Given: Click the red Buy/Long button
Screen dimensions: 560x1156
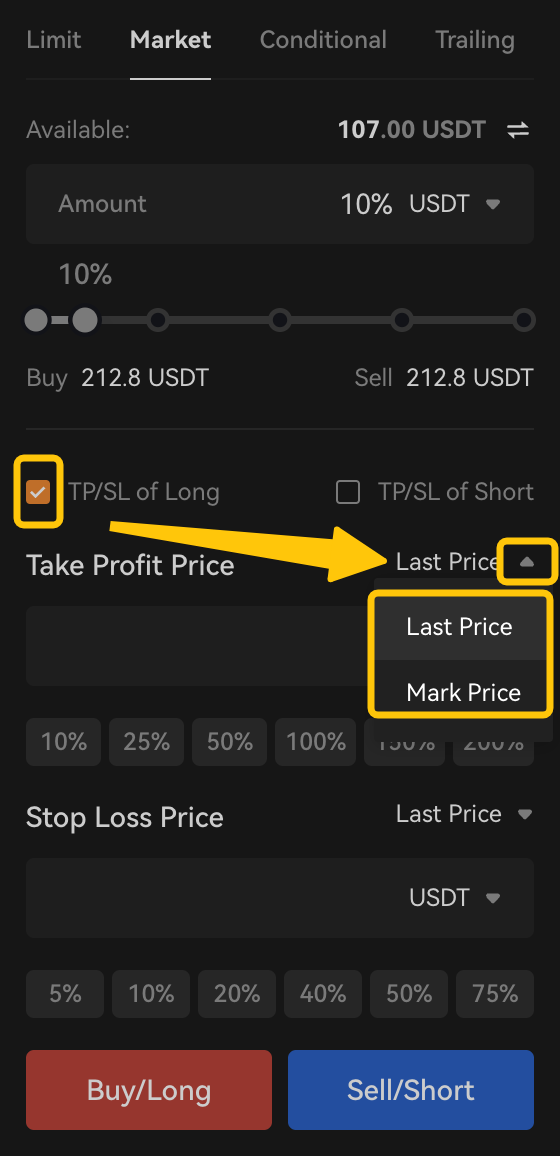Looking at the screenshot, I should (149, 1090).
